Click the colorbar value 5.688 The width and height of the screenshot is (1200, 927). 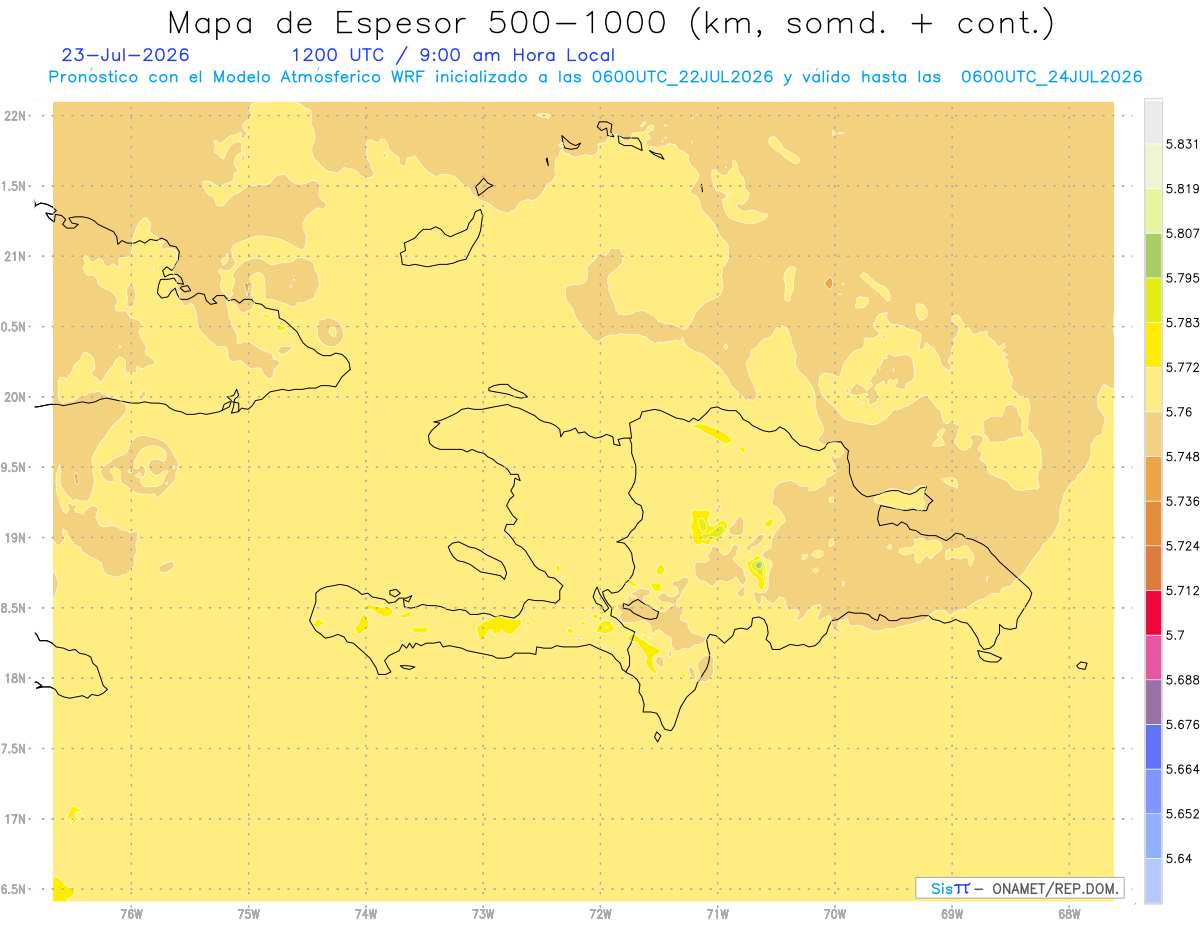pos(1182,680)
